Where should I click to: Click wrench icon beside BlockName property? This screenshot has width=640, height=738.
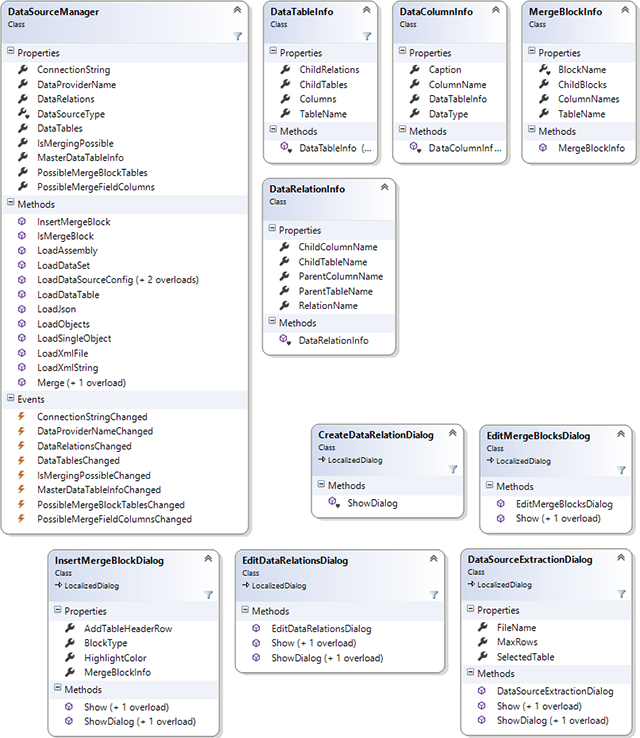point(544,70)
